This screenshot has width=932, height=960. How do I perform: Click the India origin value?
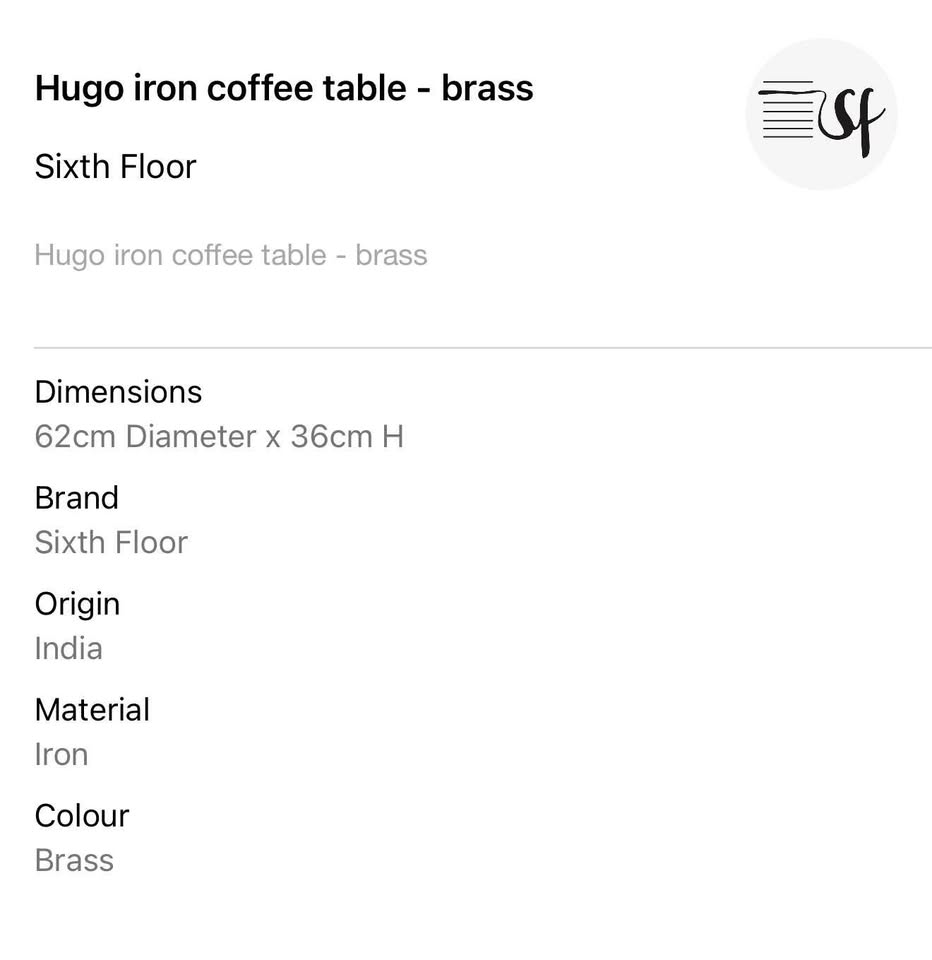[68, 648]
